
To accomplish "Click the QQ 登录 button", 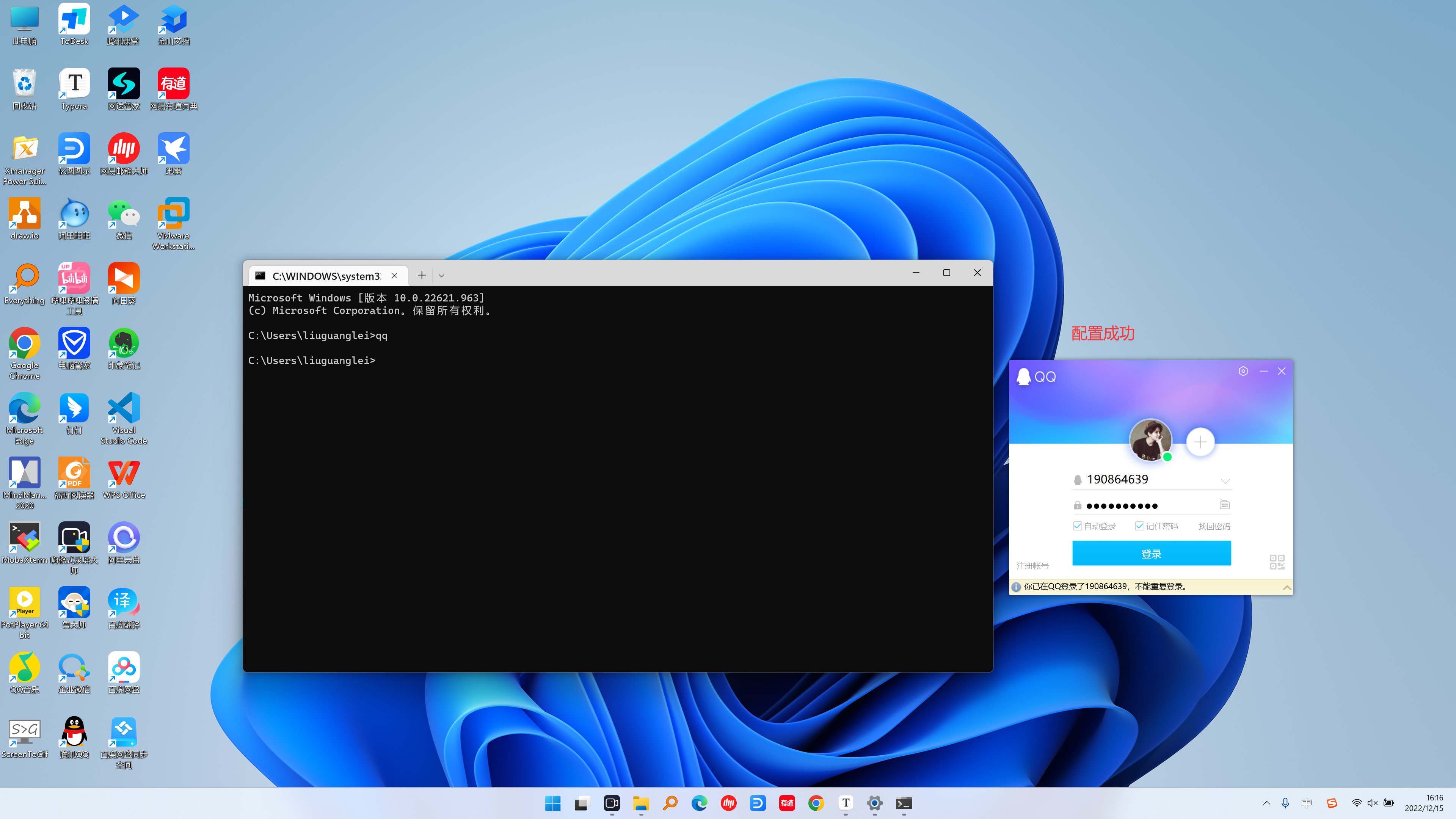I will pos(1152,553).
